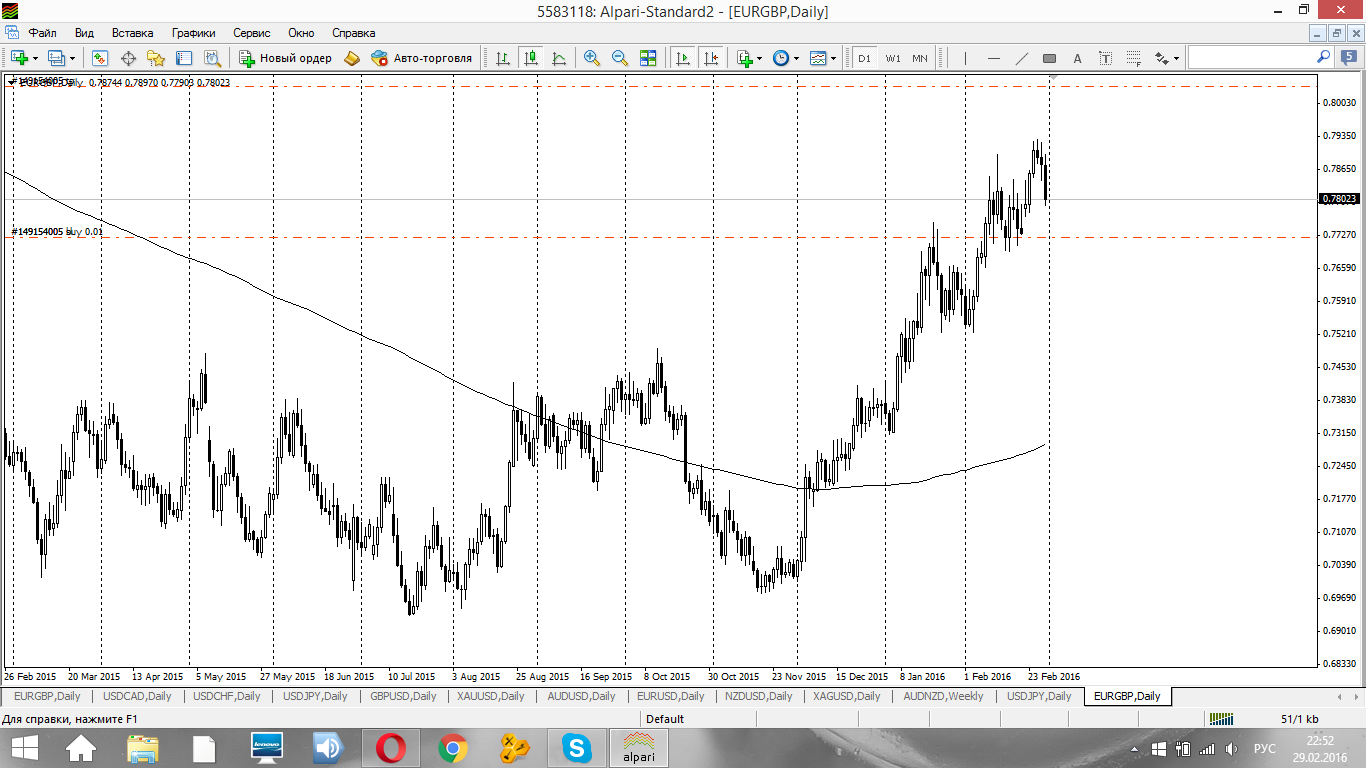Open Skype from the taskbar
This screenshot has height=768, width=1366.
coord(575,748)
